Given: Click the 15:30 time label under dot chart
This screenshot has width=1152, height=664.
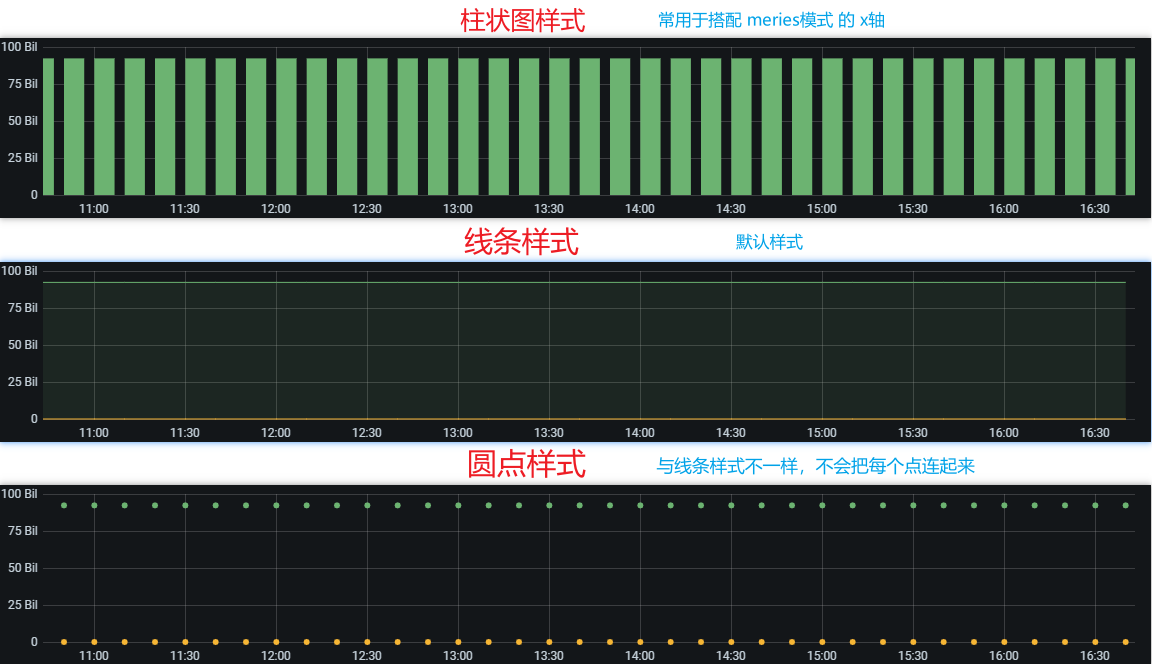Looking at the screenshot, I should 913,656.
